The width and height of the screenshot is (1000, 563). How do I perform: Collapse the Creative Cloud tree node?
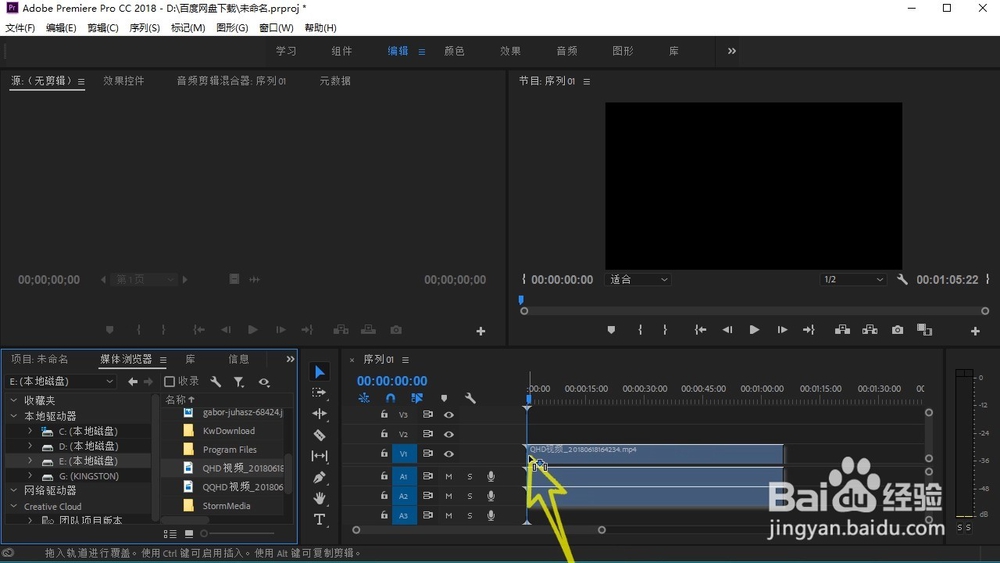[14, 506]
